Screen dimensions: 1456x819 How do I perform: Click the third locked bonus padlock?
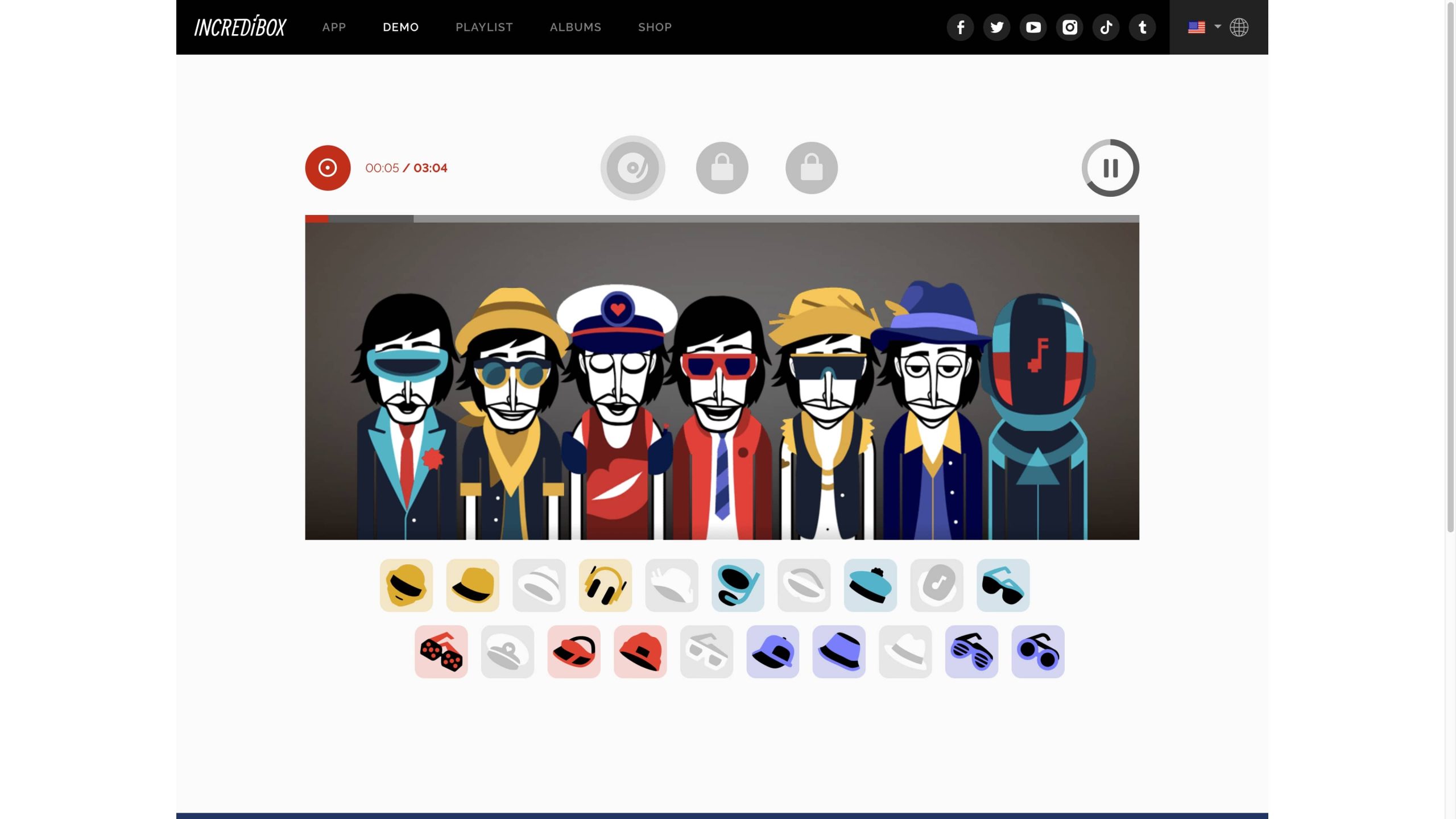(812, 168)
